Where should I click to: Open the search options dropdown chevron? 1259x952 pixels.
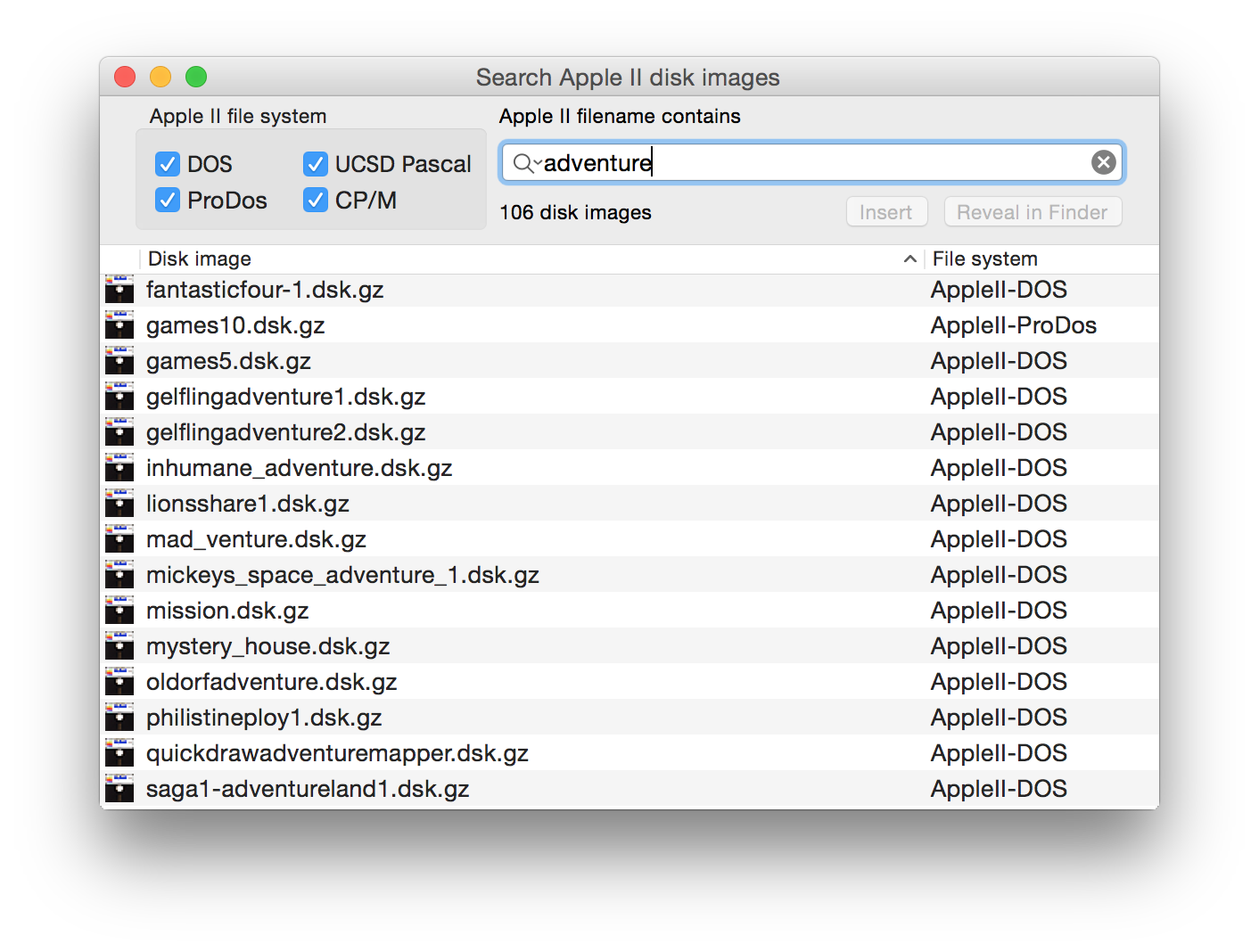coord(538,163)
